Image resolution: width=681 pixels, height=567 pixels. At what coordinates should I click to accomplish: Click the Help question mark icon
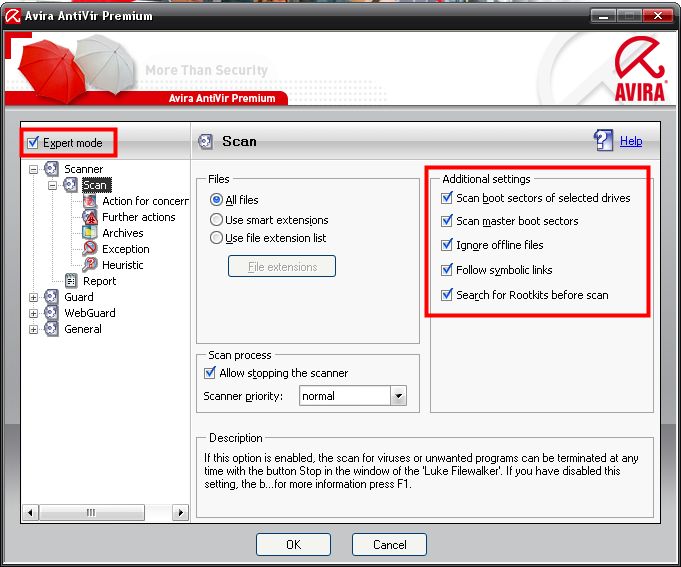(603, 141)
